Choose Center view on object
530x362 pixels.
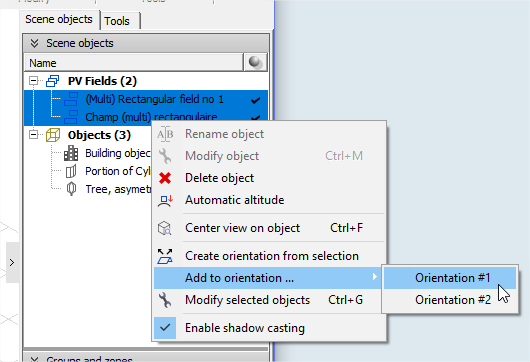pos(269,228)
